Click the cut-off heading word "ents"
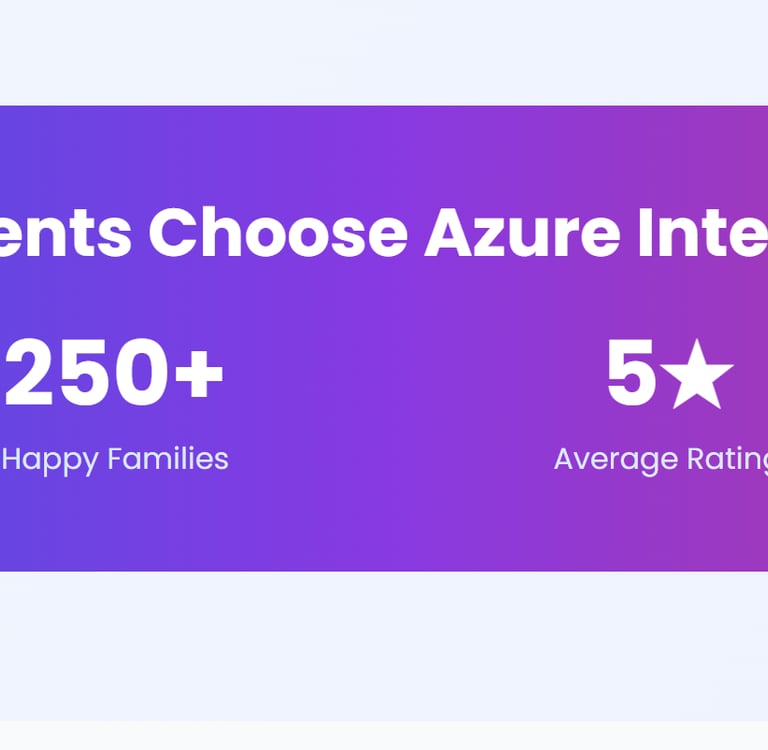 [66, 232]
